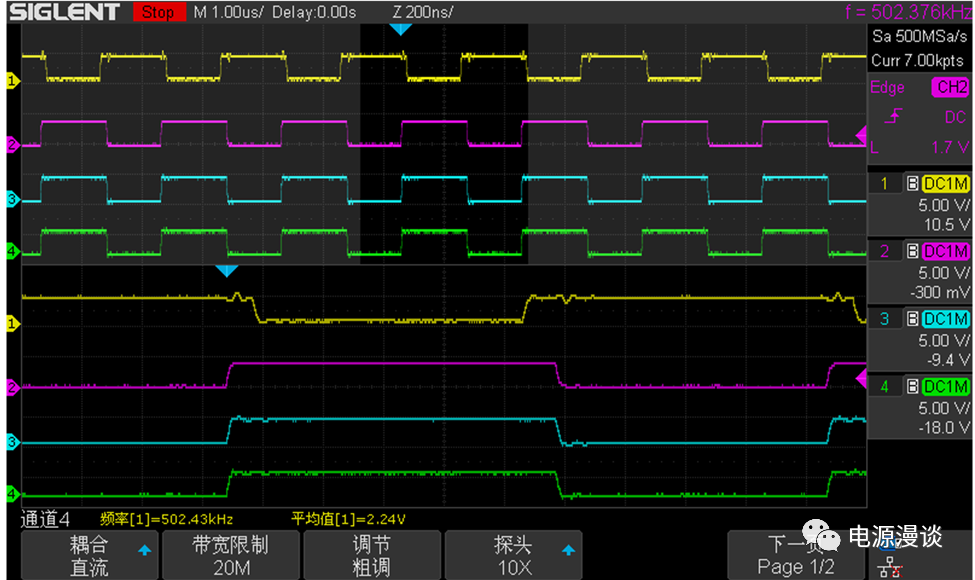975x580 pixels.
Task: Select the CH2 trigger source label
Action: pyautogui.click(x=949, y=87)
